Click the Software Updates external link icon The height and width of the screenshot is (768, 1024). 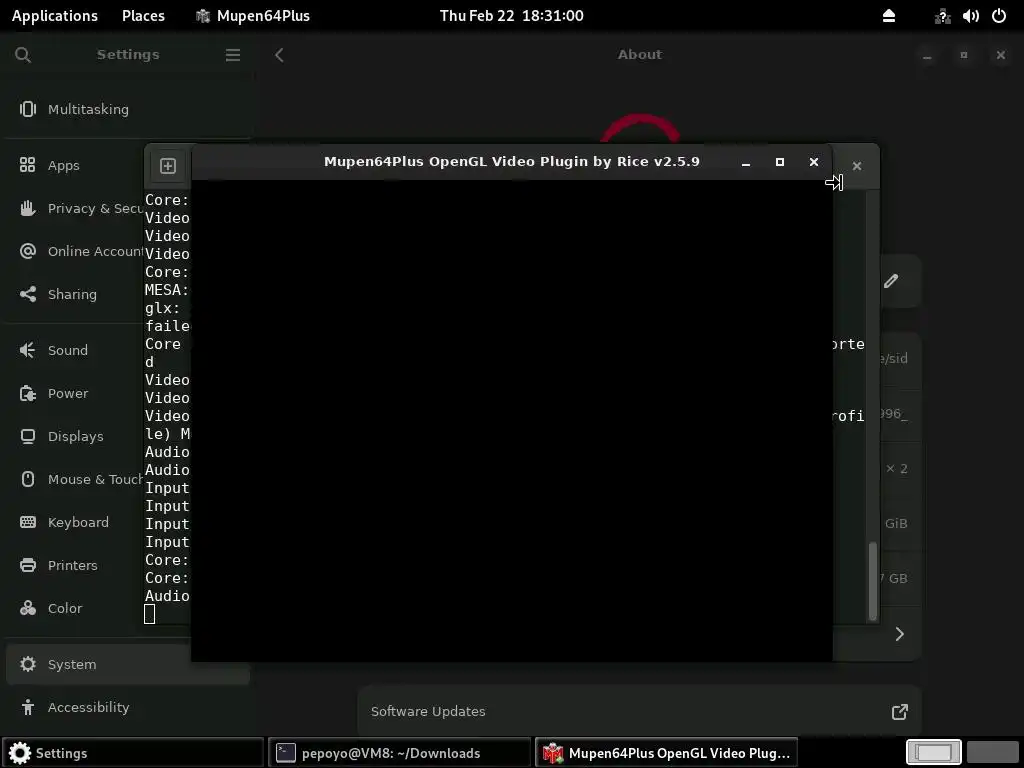pyautogui.click(x=900, y=712)
